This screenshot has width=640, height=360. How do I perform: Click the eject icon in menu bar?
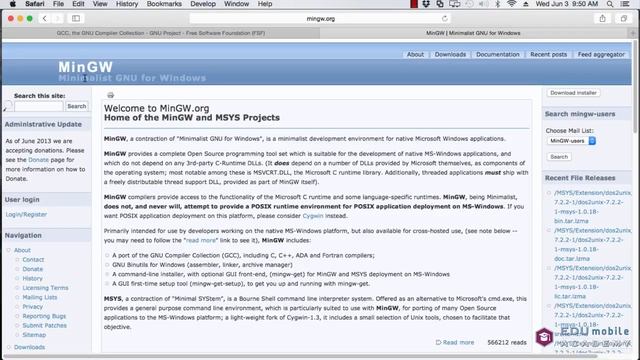[x=526, y=4]
